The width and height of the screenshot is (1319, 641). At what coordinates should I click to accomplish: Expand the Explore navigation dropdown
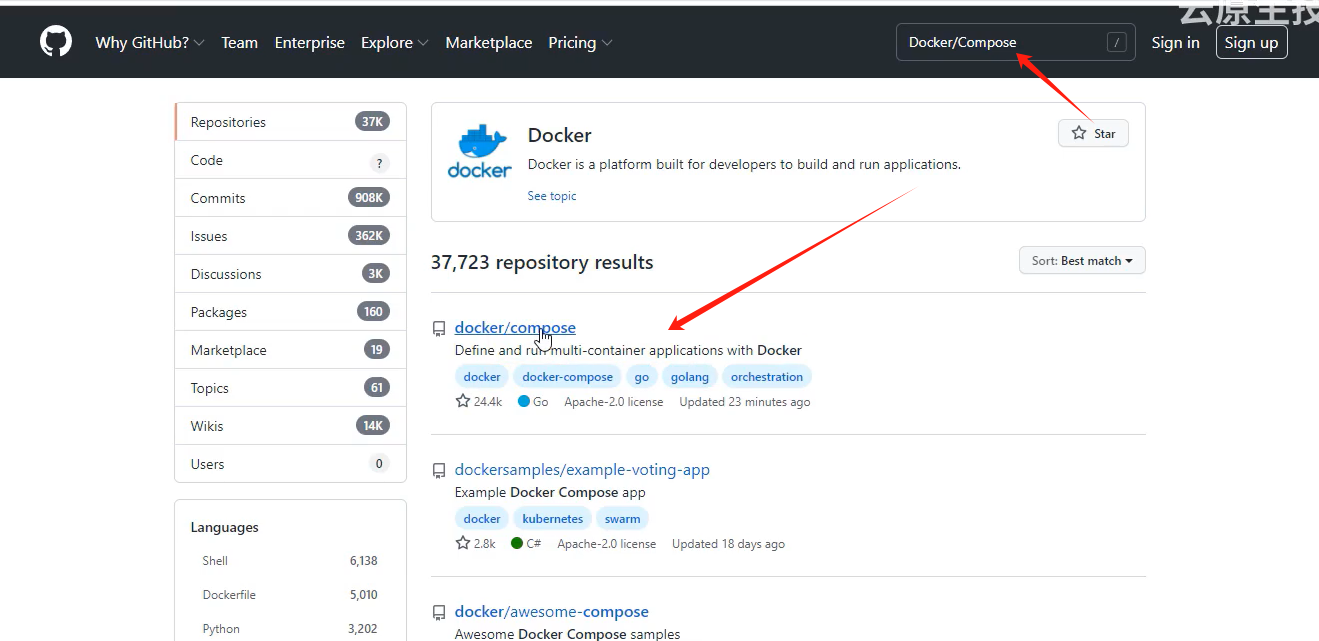pyautogui.click(x=394, y=42)
